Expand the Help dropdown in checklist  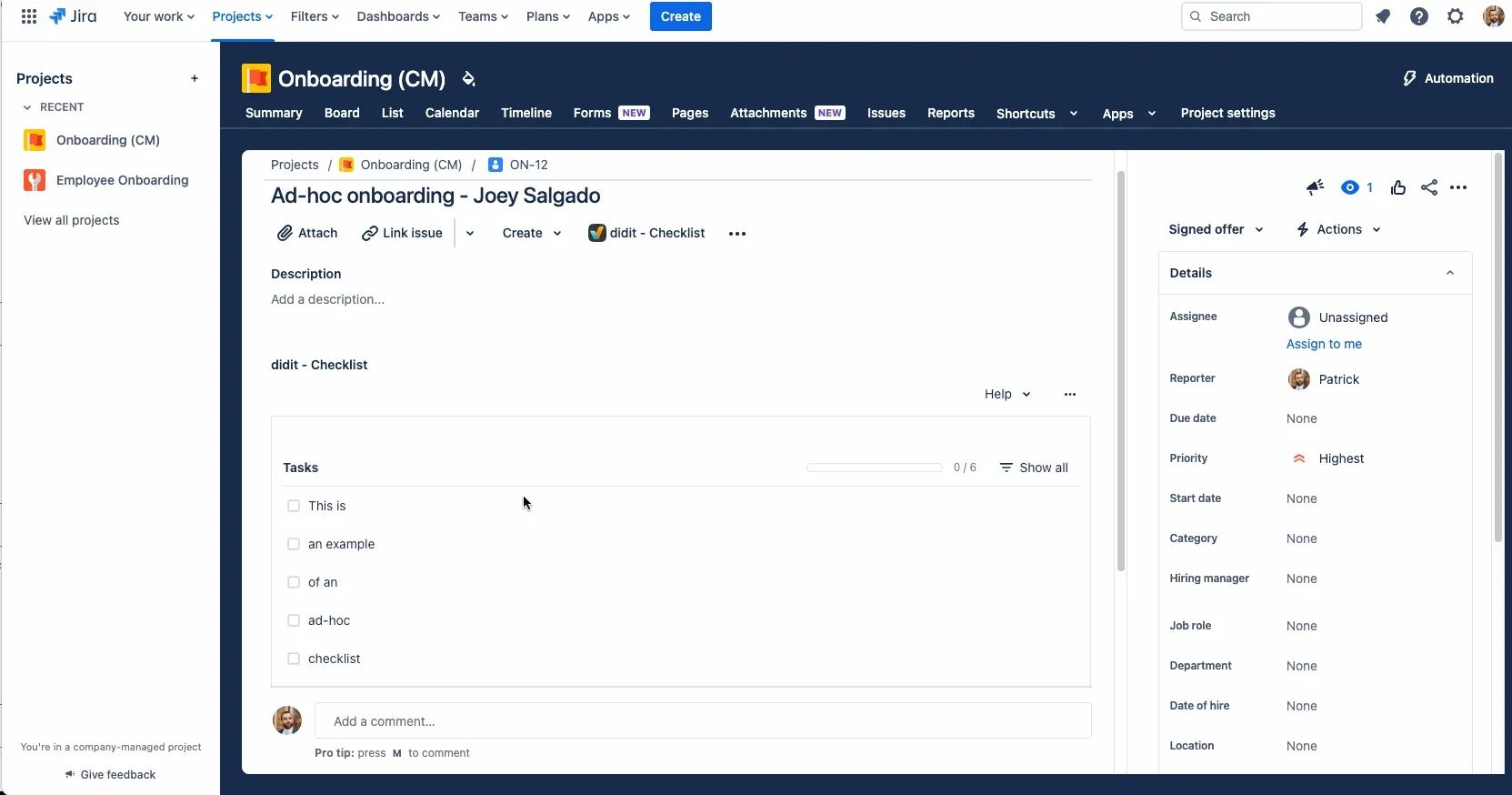1007,394
